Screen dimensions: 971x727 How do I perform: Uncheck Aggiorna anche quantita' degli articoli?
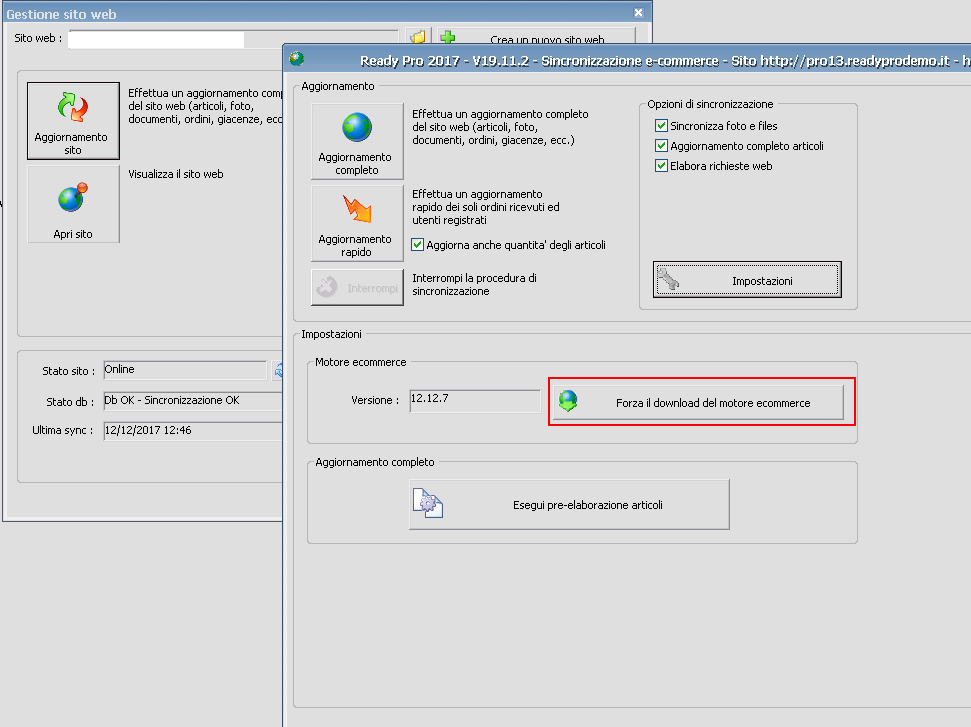pyautogui.click(x=417, y=245)
